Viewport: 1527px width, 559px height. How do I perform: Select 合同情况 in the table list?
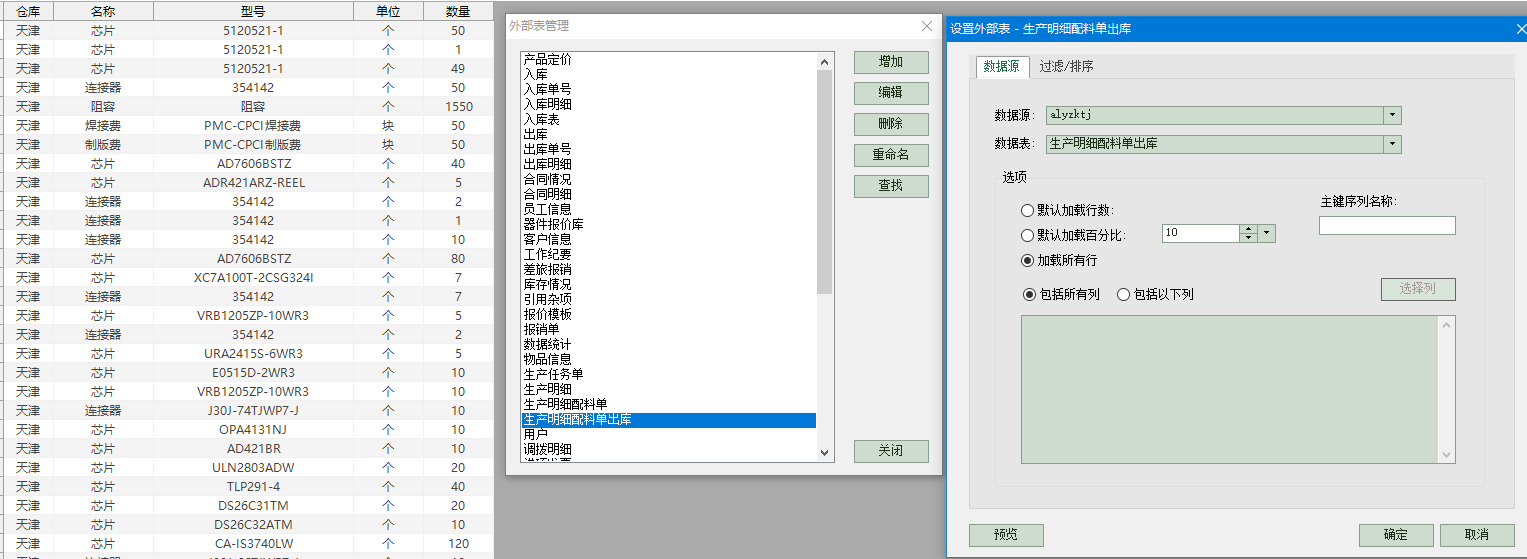tap(668, 179)
